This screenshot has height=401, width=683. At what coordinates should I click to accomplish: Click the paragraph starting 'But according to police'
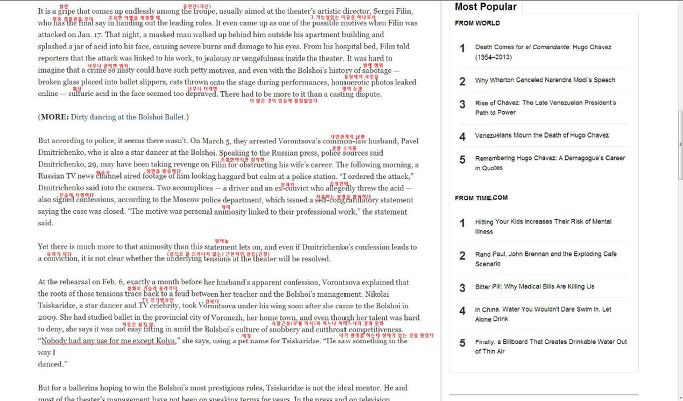(x=228, y=182)
